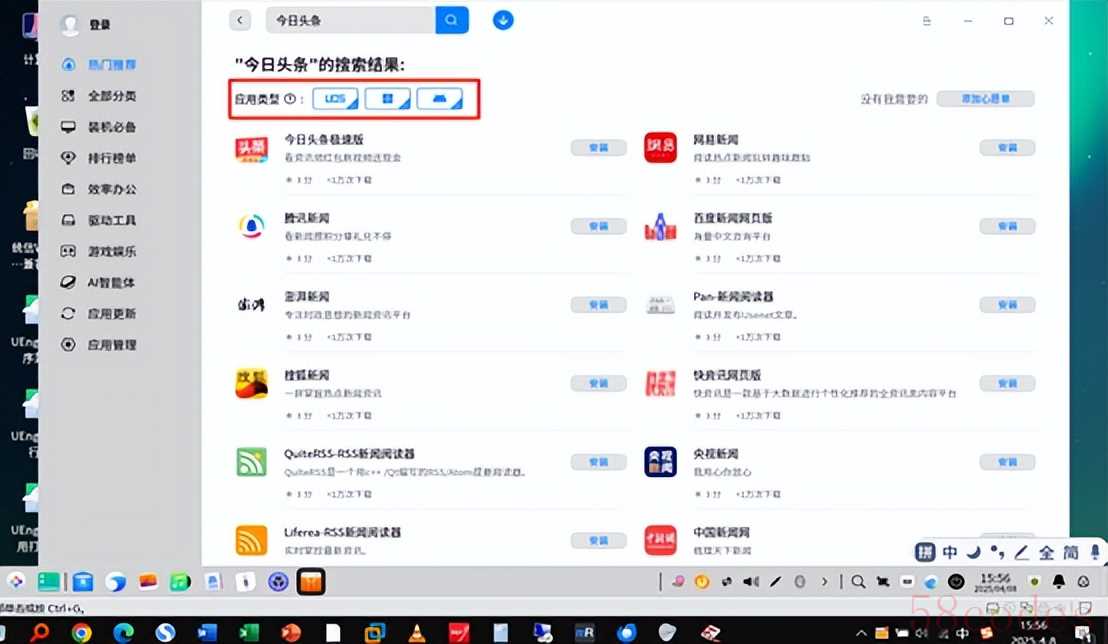Click the Liferea orange RSS icon
Image resolution: width=1108 pixels, height=644 pixels.
252,540
